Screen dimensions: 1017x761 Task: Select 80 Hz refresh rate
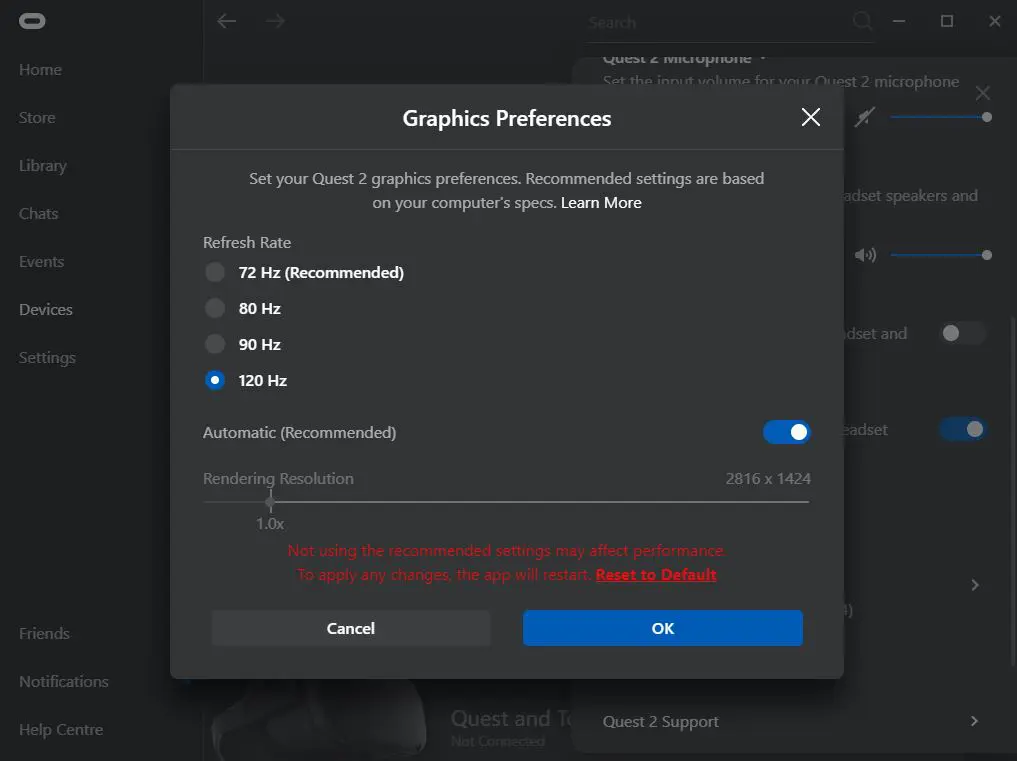(x=215, y=308)
